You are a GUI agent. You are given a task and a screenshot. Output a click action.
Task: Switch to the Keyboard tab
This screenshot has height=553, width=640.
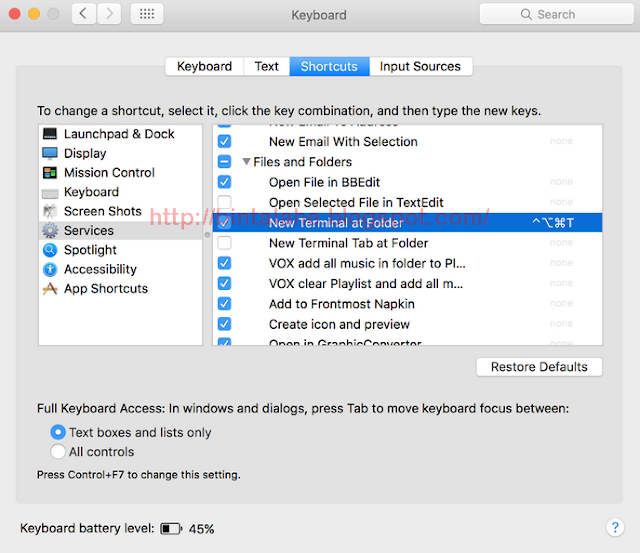point(204,66)
